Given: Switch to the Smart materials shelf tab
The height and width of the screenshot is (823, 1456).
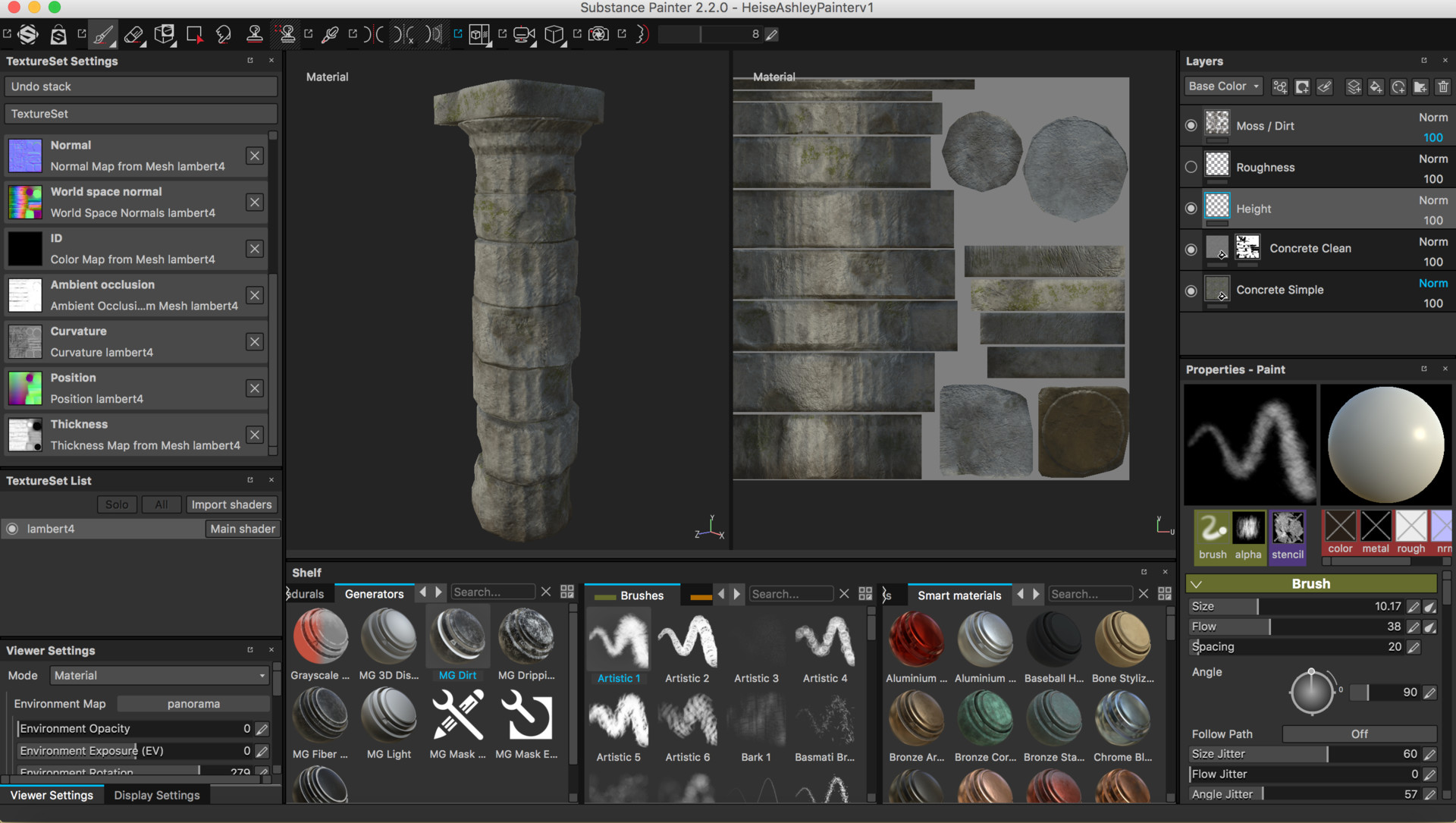Looking at the screenshot, I should click(959, 595).
